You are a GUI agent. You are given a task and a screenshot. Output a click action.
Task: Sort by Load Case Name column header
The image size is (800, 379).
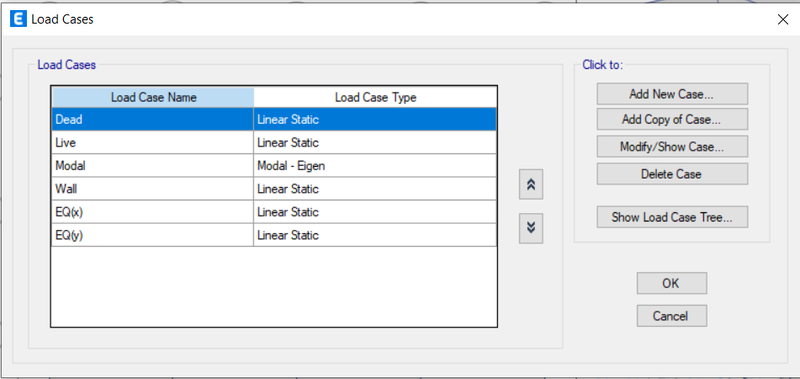[153, 97]
